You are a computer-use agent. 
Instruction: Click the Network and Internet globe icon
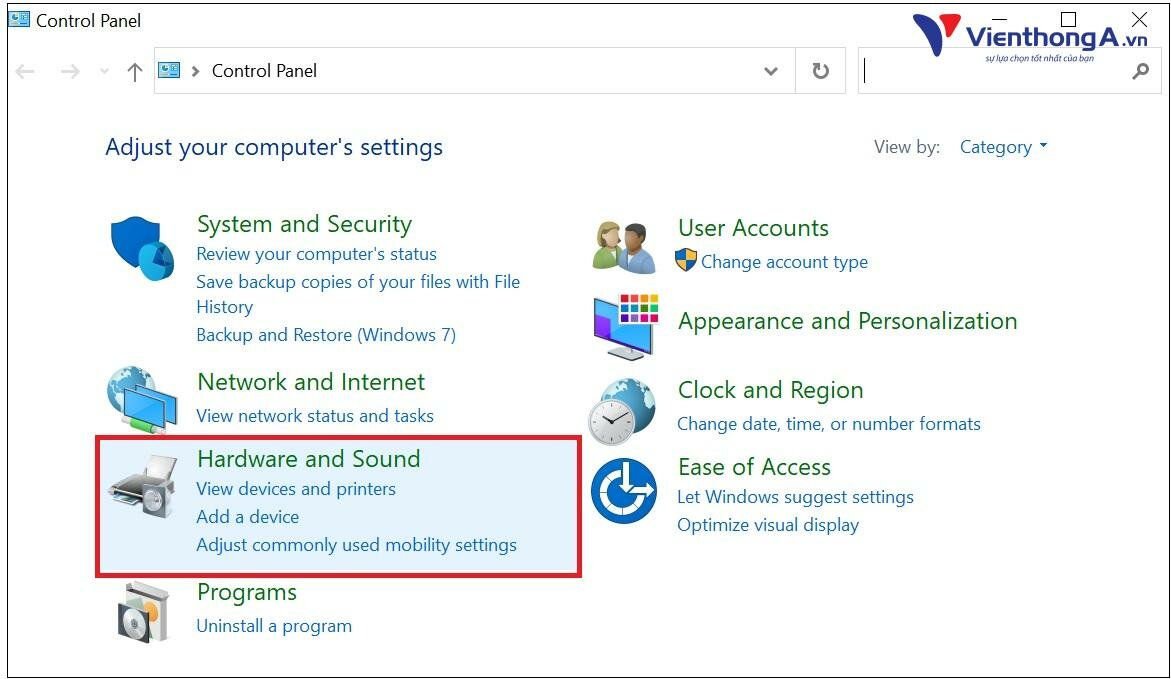point(142,400)
